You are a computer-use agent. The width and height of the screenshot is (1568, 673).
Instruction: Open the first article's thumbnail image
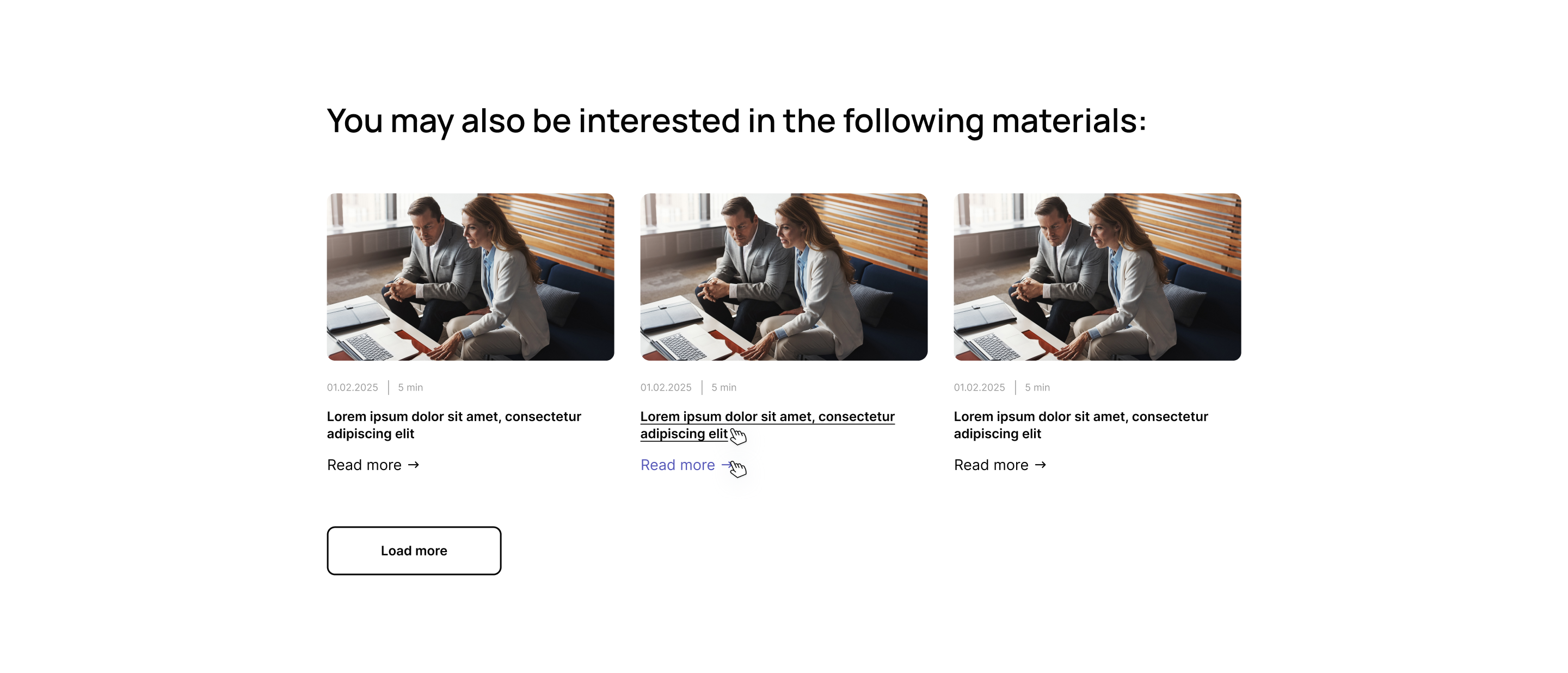pos(470,277)
